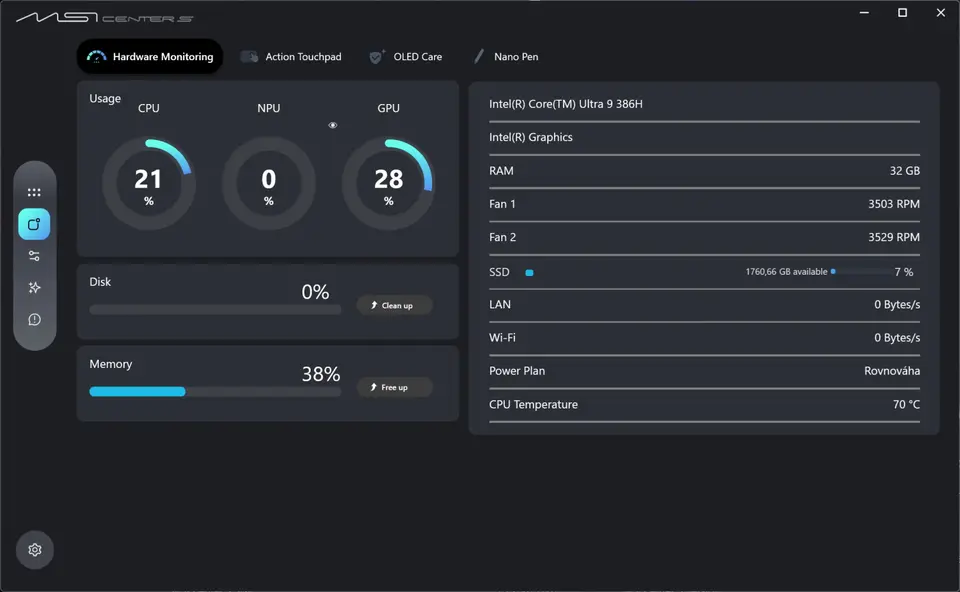Open the OLED Care tab
Viewport: 960px width, 592px height.
[x=406, y=56]
